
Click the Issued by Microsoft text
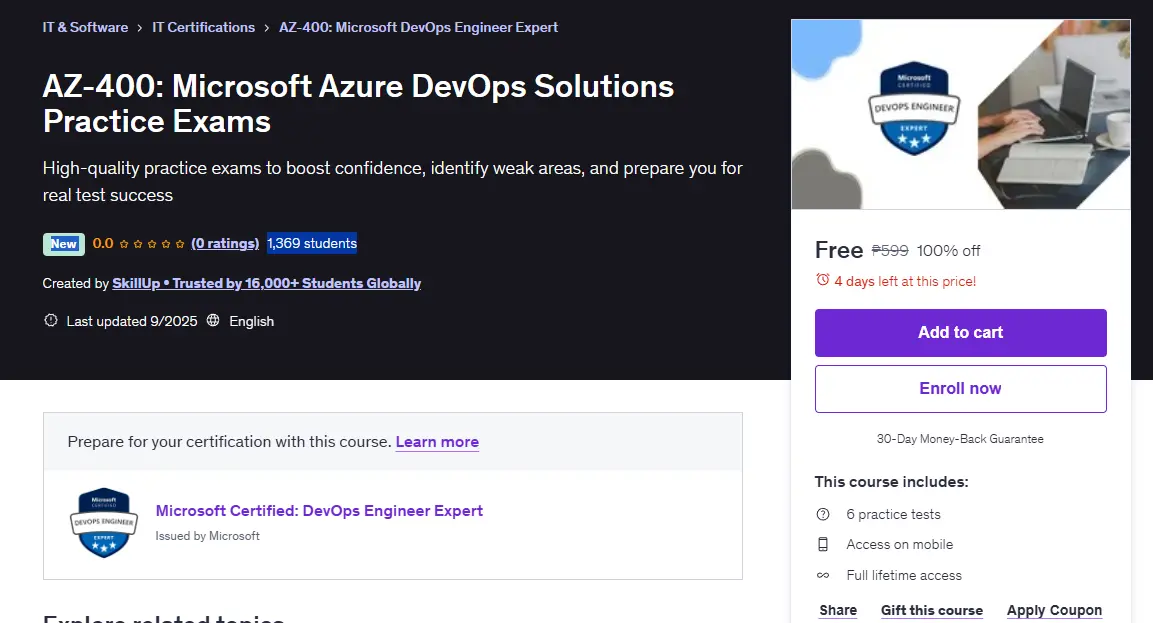(207, 536)
